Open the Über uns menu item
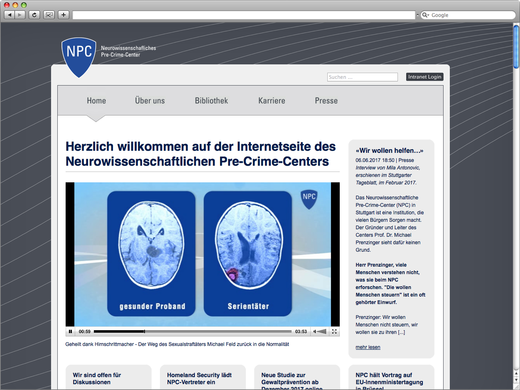Screen dimensions: 520x390 [x=150, y=101]
